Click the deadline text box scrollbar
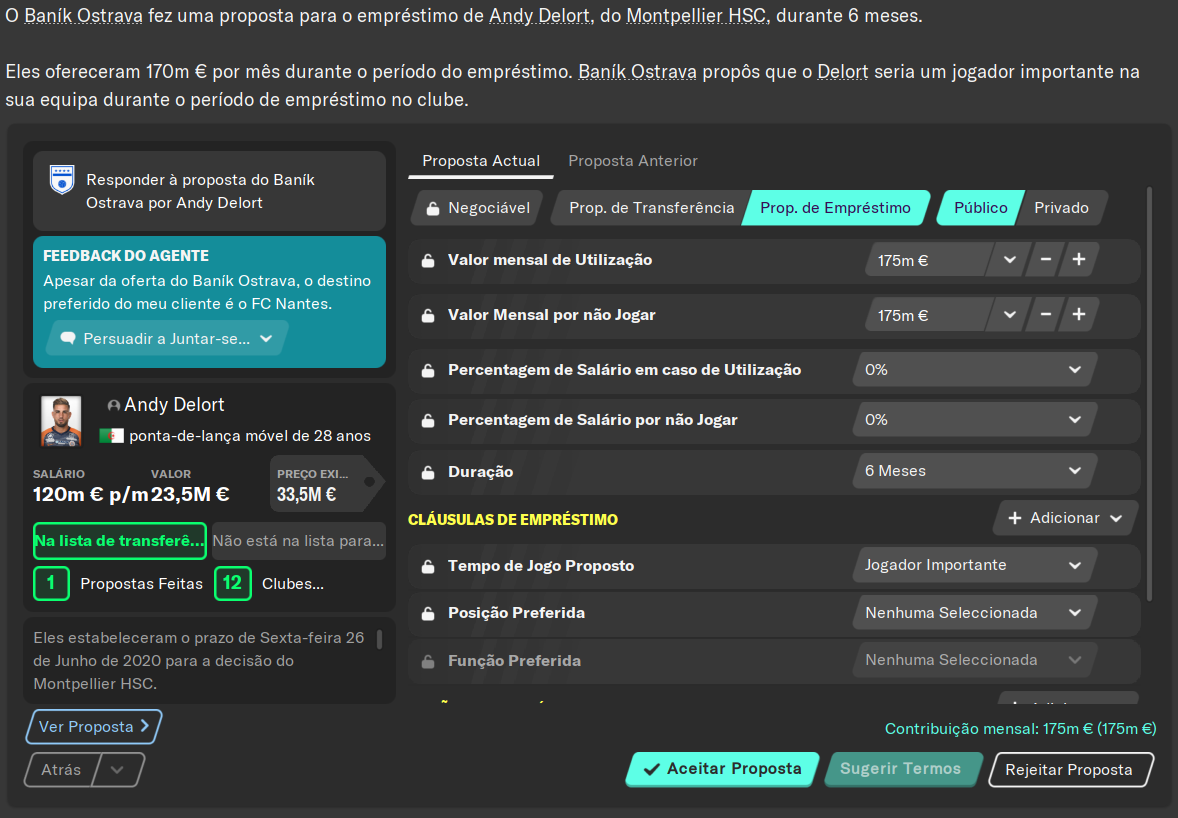Image resolution: width=1178 pixels, height=818 pixels. pyautogui.click(x=379, y=639)
